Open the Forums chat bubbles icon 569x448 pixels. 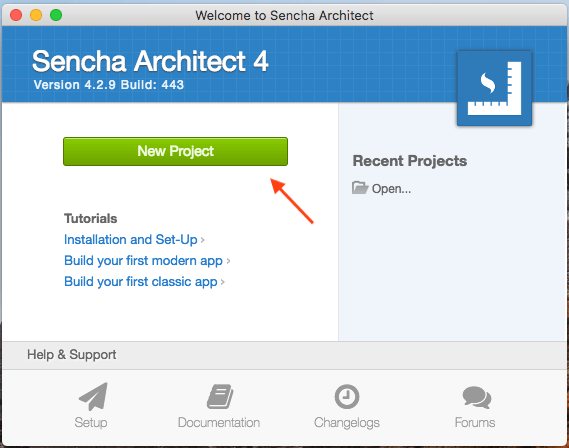(477, 397)
